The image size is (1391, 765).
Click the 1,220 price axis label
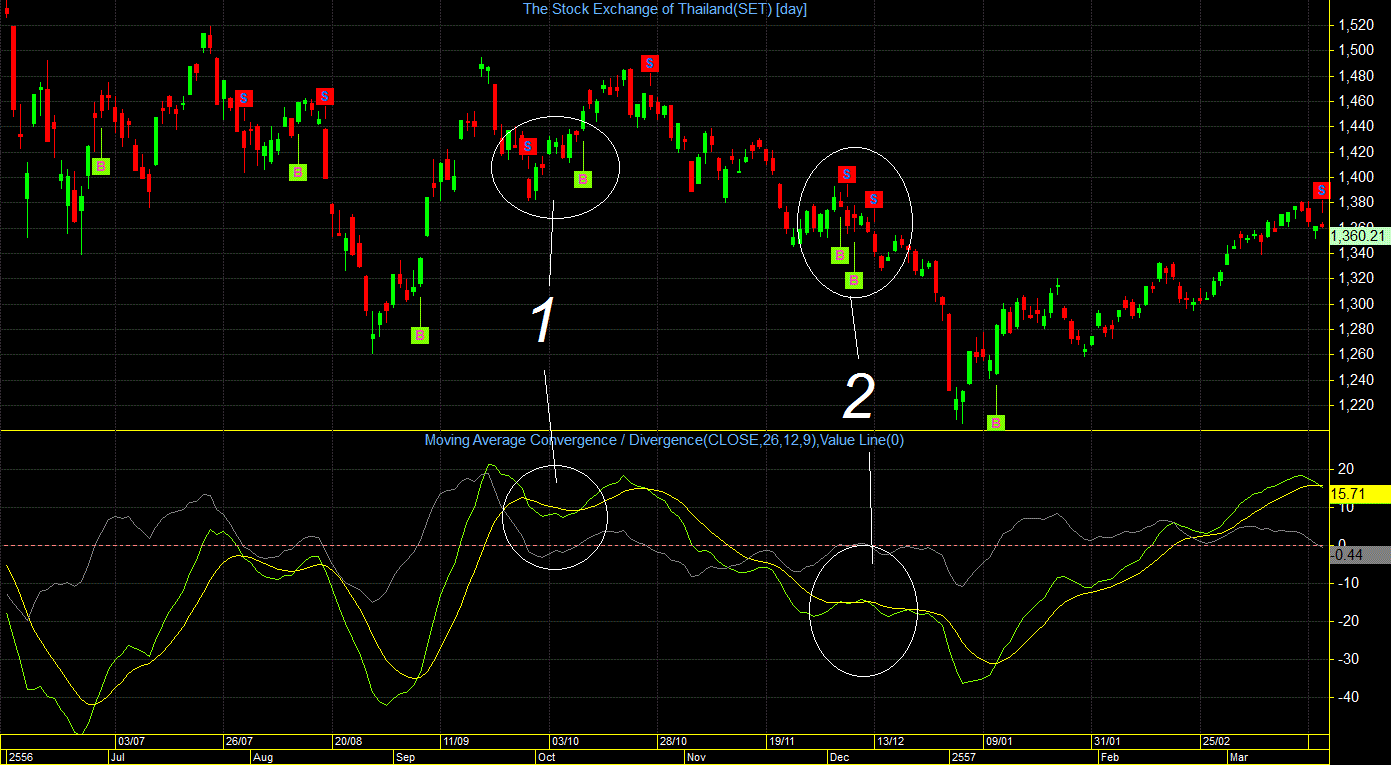(1355, 405)
